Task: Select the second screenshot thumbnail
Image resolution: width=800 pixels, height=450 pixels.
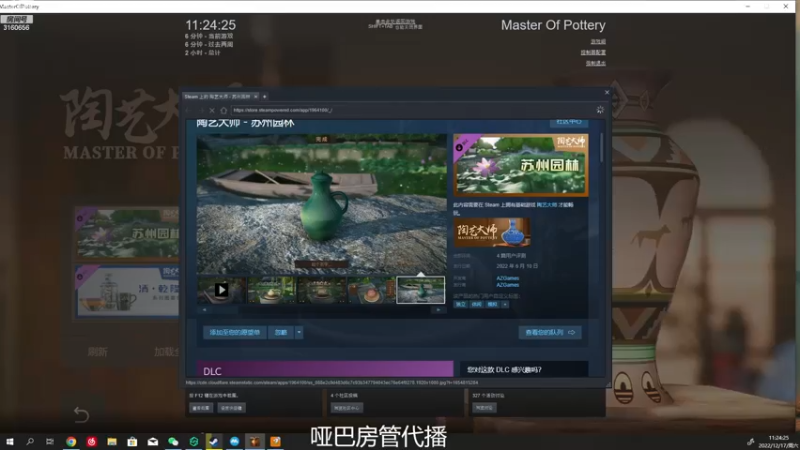Action: 271,290
